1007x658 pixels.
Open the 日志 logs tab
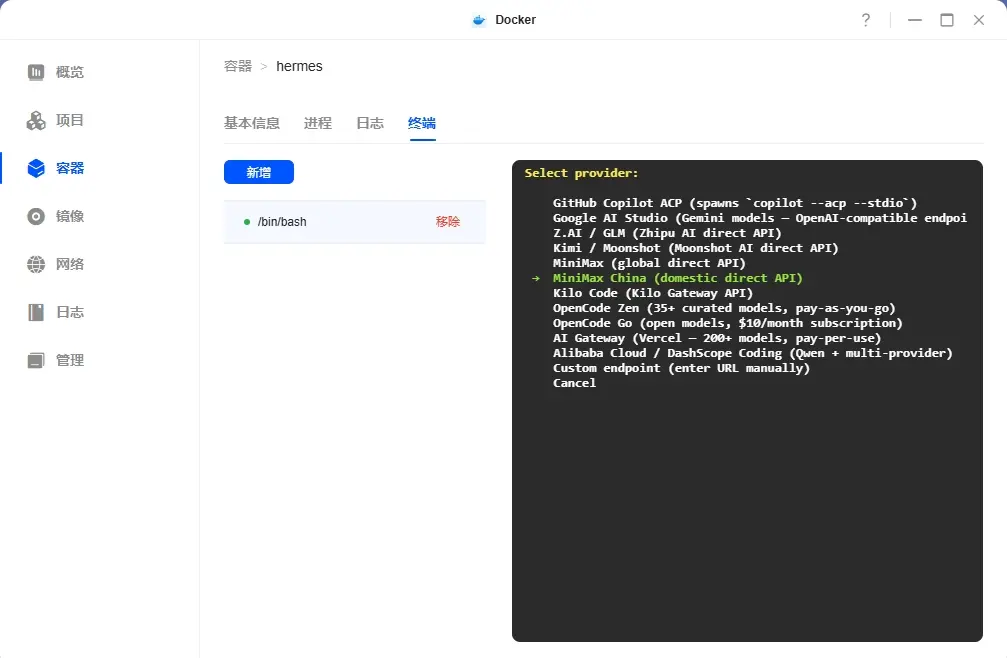click(x=369, y=123)
